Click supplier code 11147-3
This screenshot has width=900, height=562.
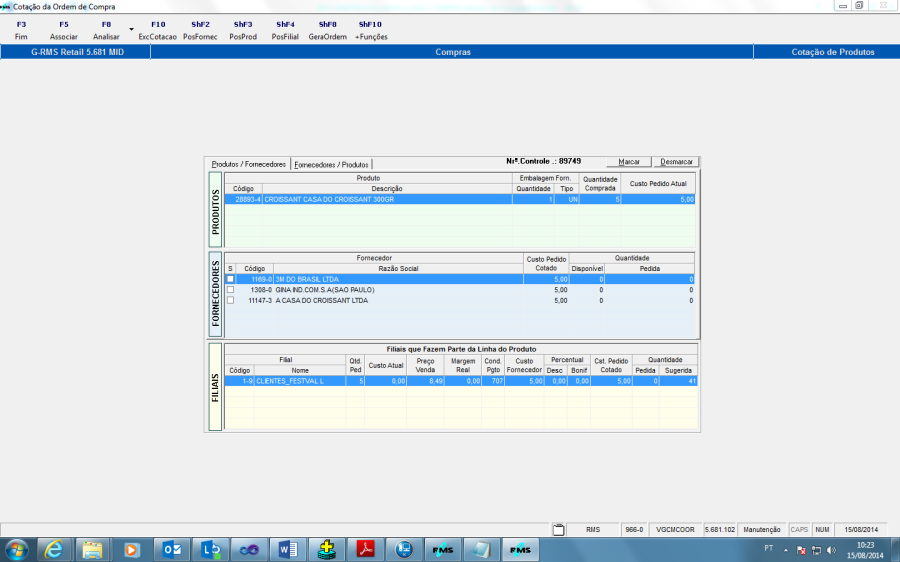(260, 301)
